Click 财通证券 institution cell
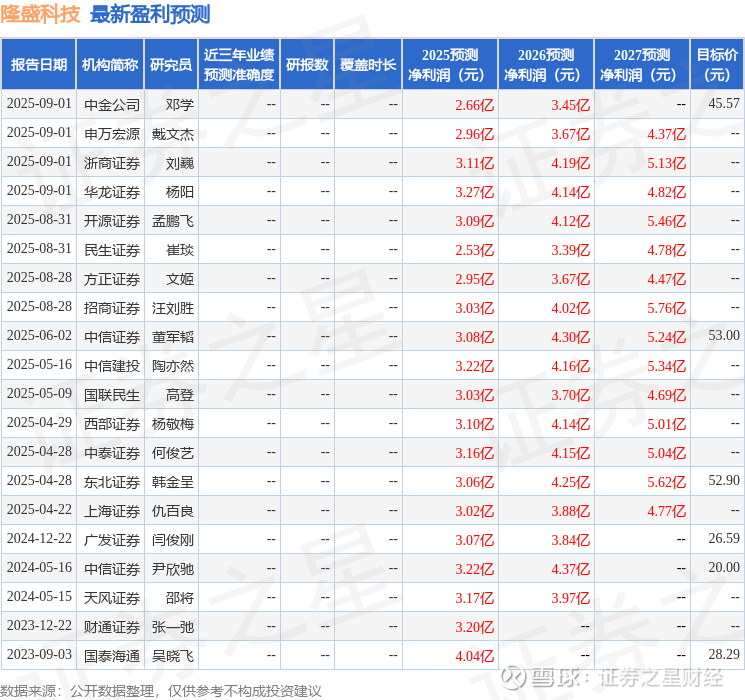The image size is (745, 700). [112, 627]
